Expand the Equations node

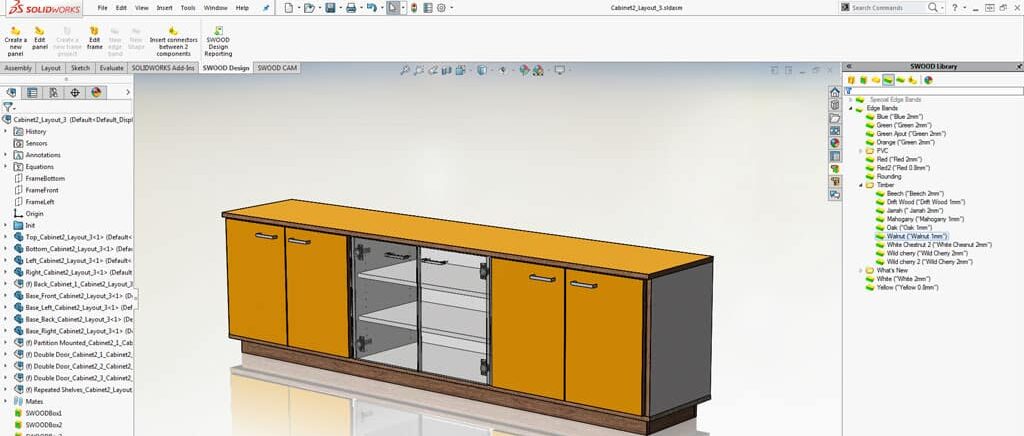5,166
